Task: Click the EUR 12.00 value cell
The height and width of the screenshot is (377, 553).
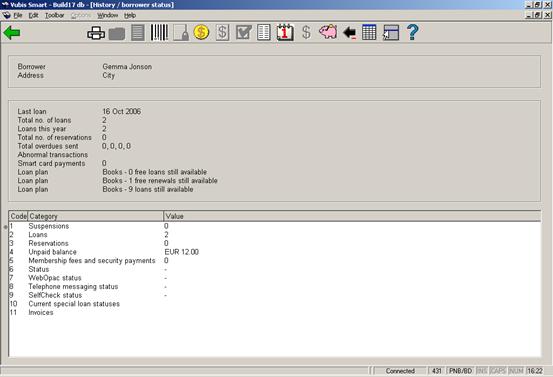Action: click(x=182, y=252)
